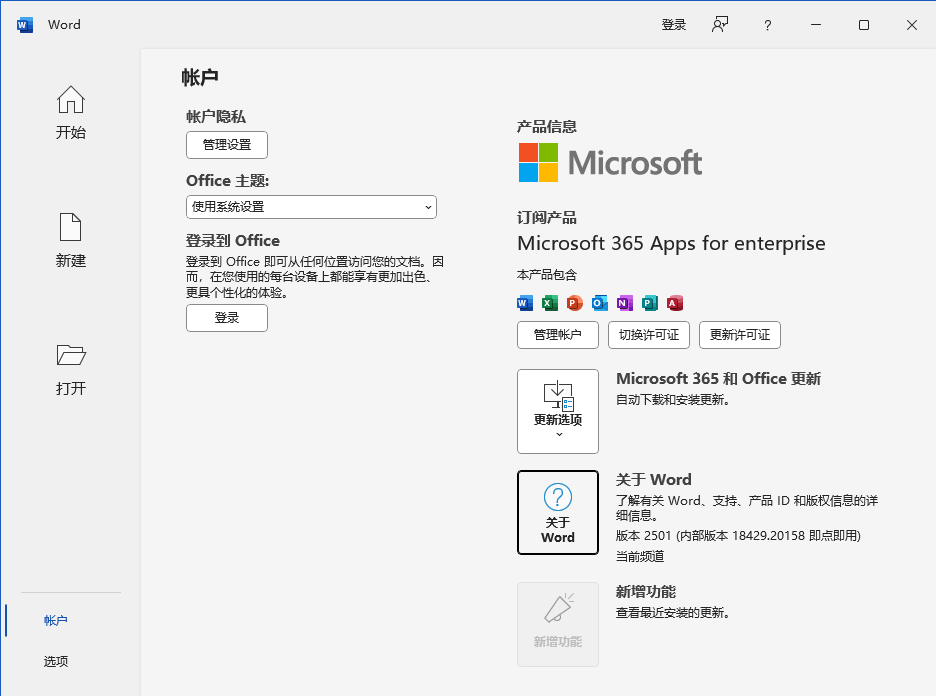The height and width of the screenshot is (696, 936).
Task: Click the PowerPoint app icon
Action: pyautogui.click(x=574, y=303)
